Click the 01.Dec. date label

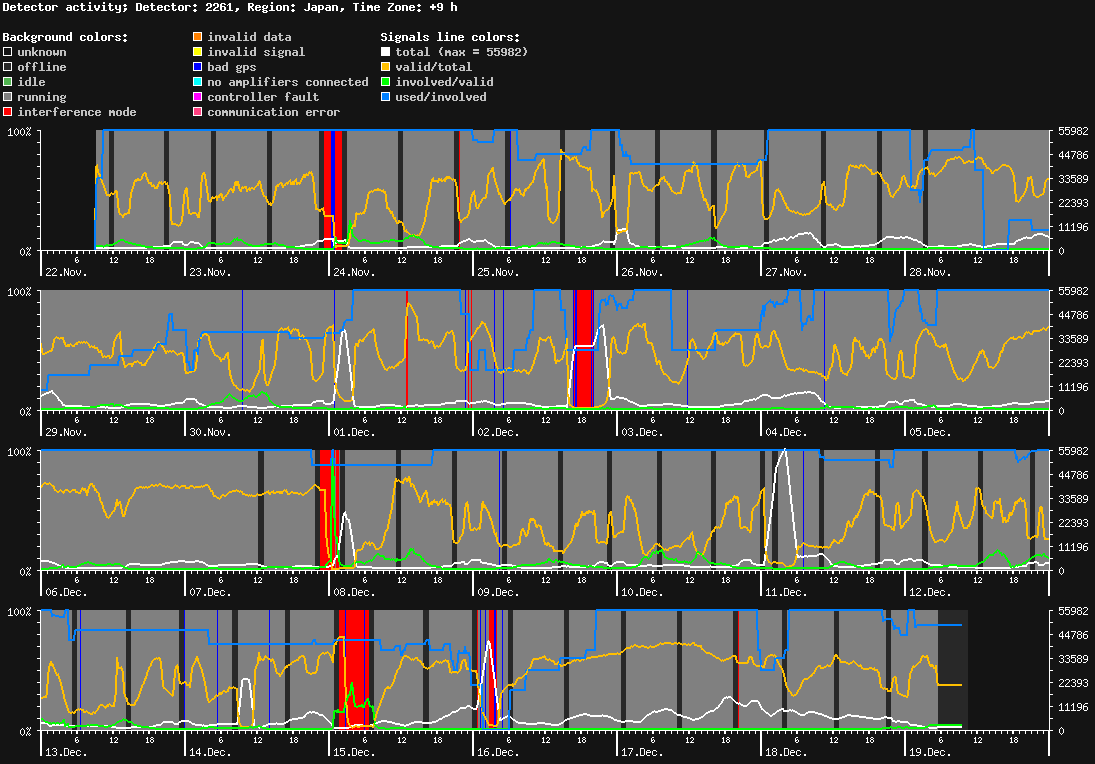point(353,432)
